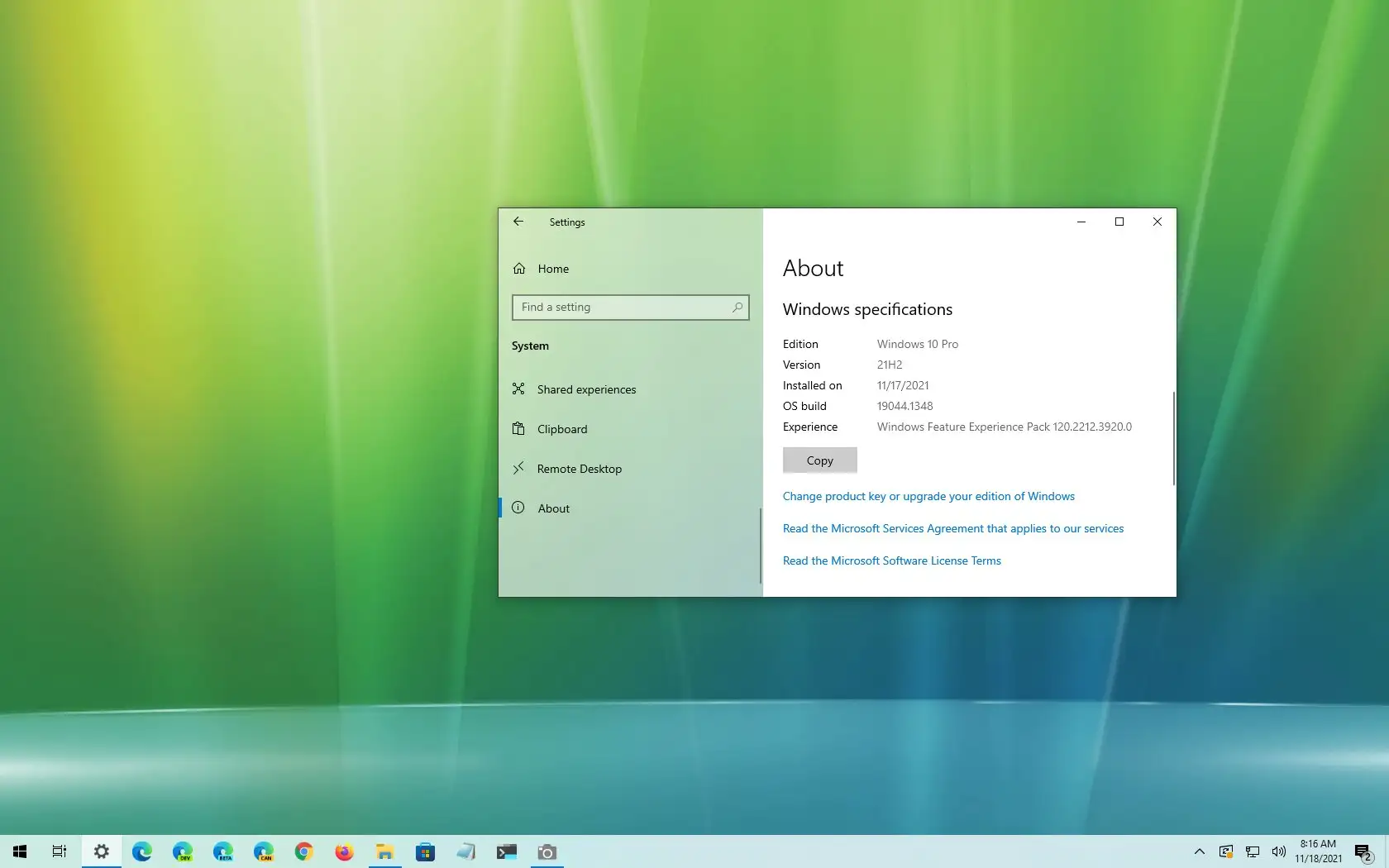This screenshot has height=868, width=1389.
Task: Open the Microsoft Store
Action: point(426,851)
